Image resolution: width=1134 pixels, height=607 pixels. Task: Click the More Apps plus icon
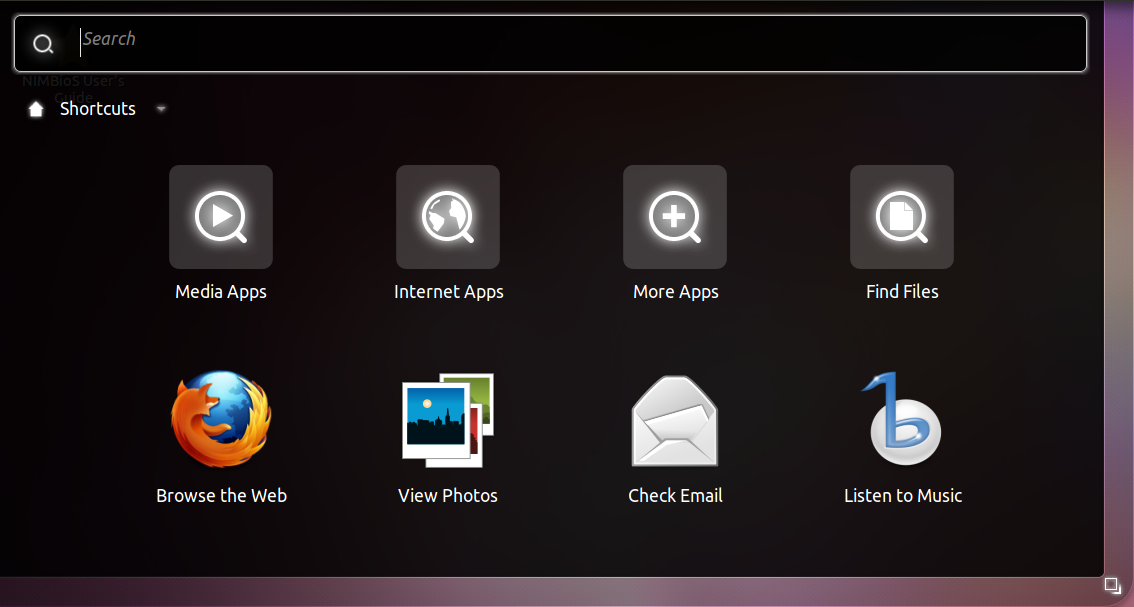pyautogui.click(x=675, y=217)
